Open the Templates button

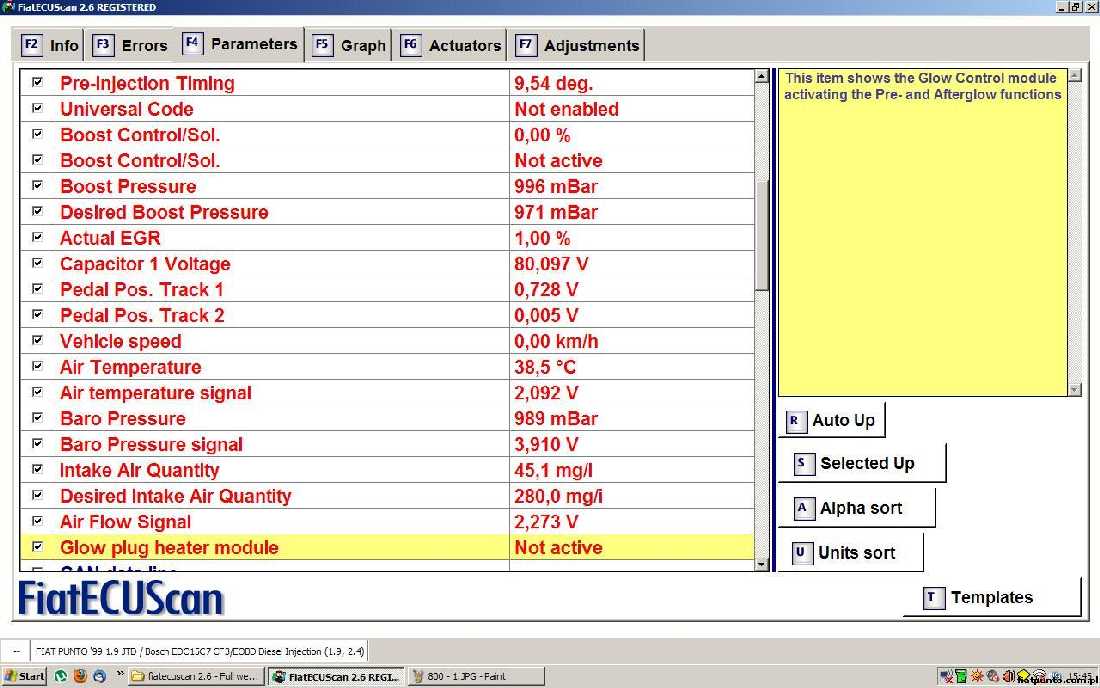tap(992, 598)
